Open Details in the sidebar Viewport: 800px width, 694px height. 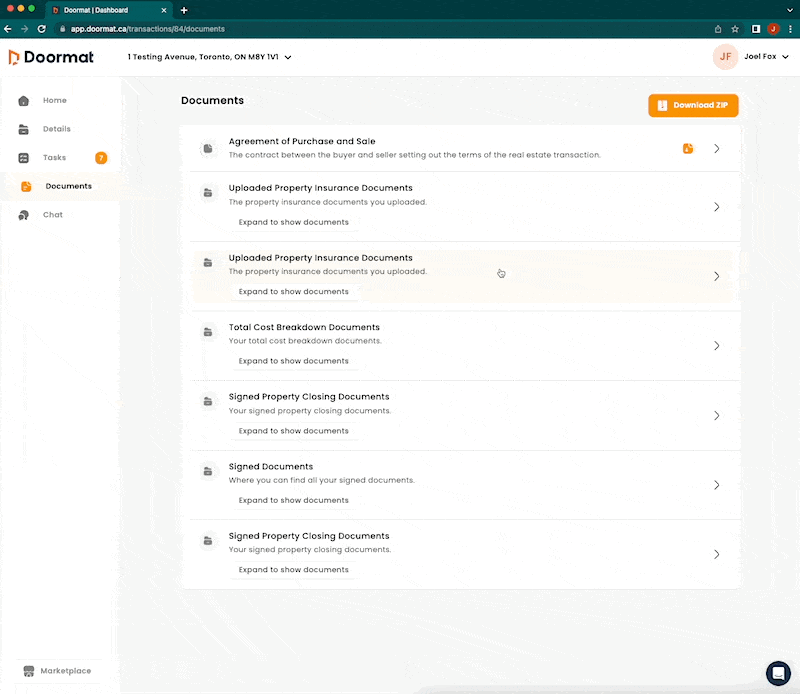tap(56, 129)
